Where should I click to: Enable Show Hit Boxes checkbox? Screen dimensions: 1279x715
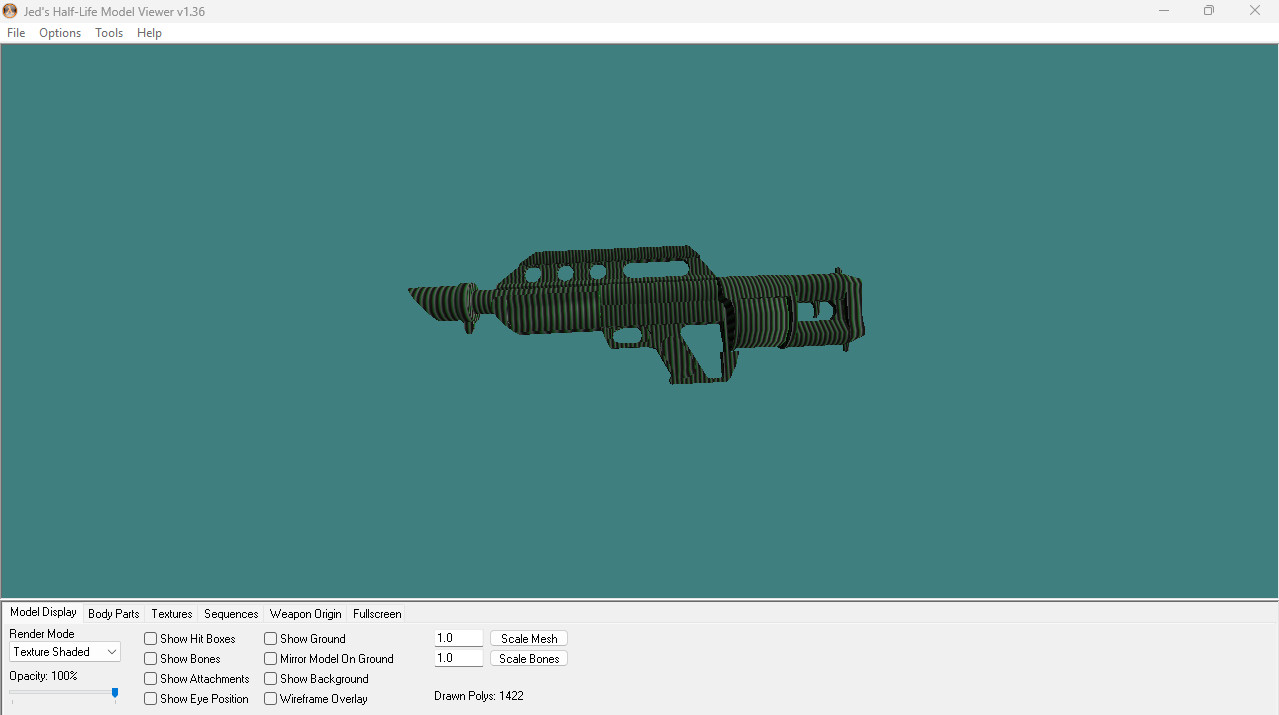coord(151,639)
